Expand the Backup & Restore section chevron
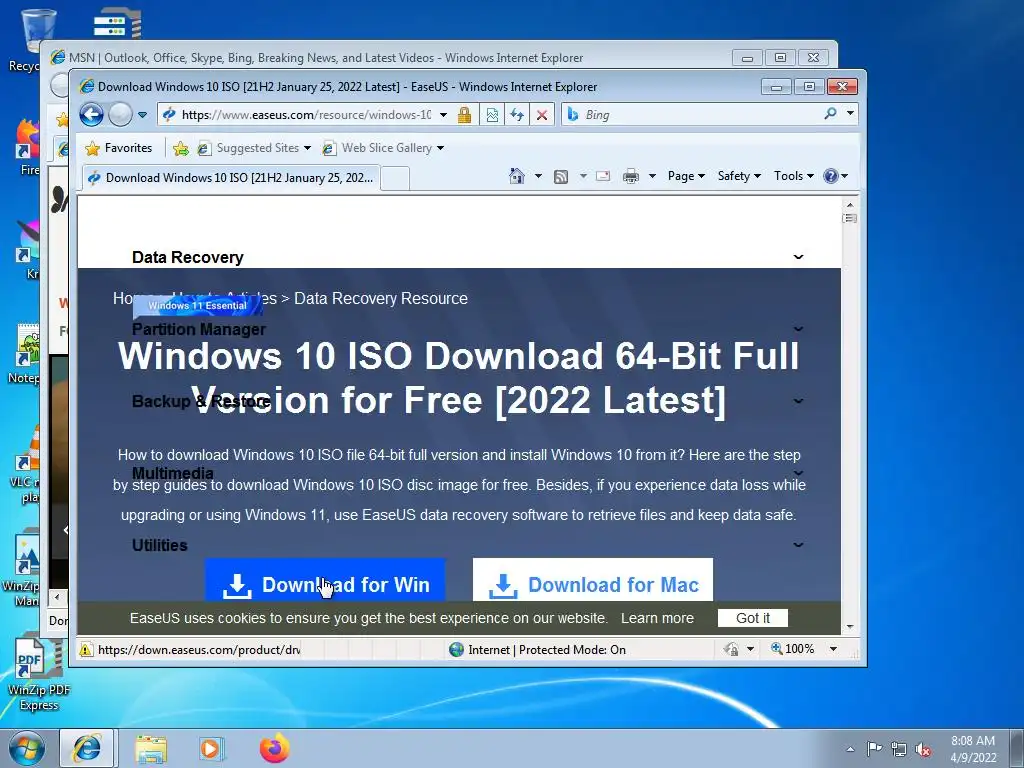Viewport: 1024px width, 768px height. click(798, 401)
